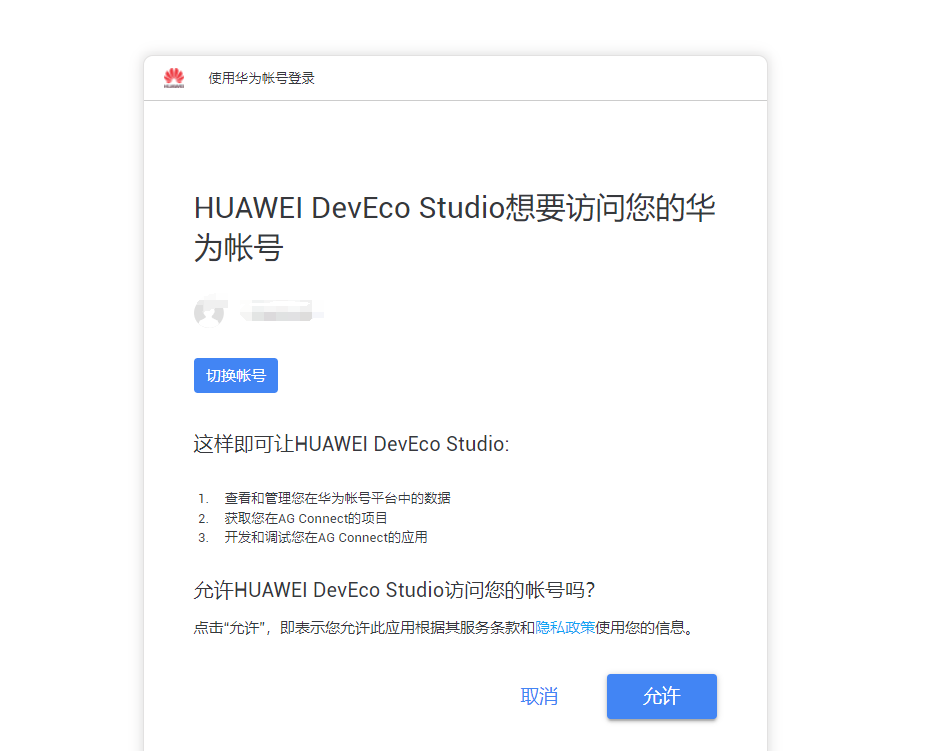Click the 切换帐号 switch account button
The image size is (949, 751).
point(235,375)
